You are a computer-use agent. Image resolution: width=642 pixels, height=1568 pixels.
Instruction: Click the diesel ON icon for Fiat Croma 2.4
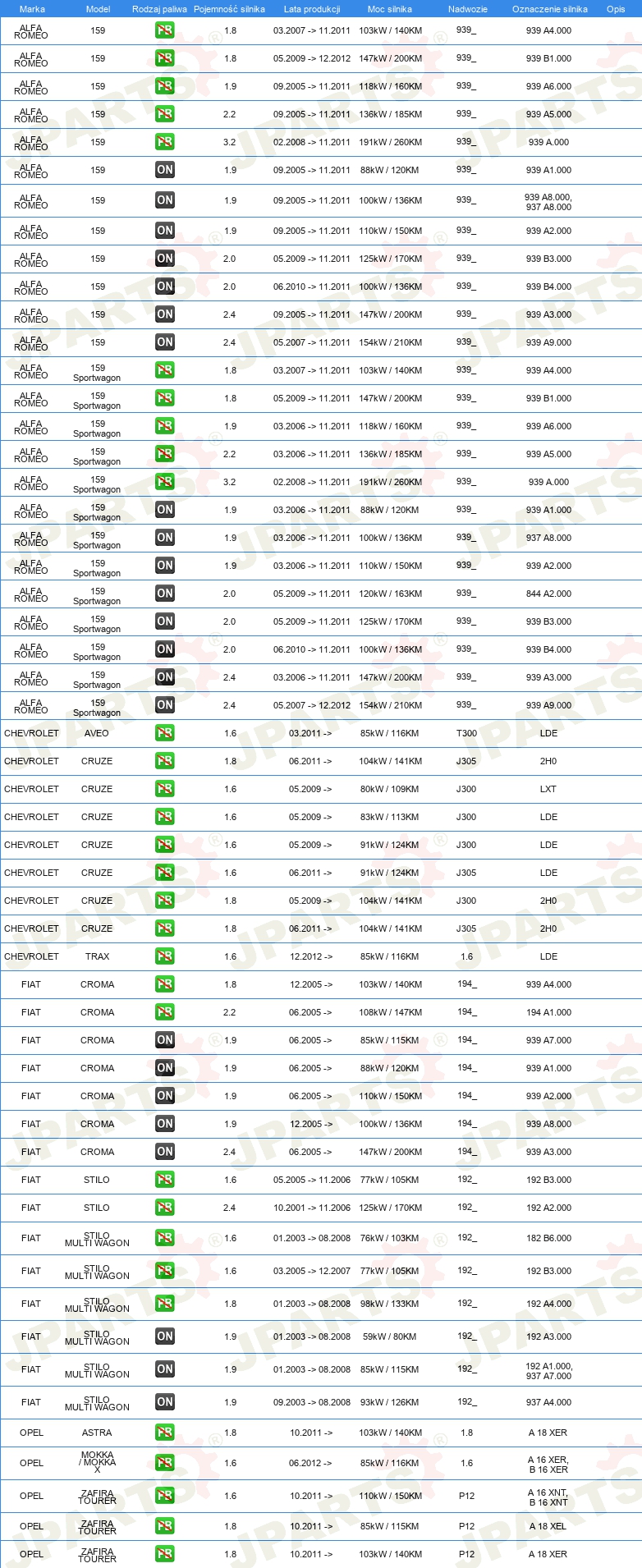pyautogui.click(x=165, y=1152)
